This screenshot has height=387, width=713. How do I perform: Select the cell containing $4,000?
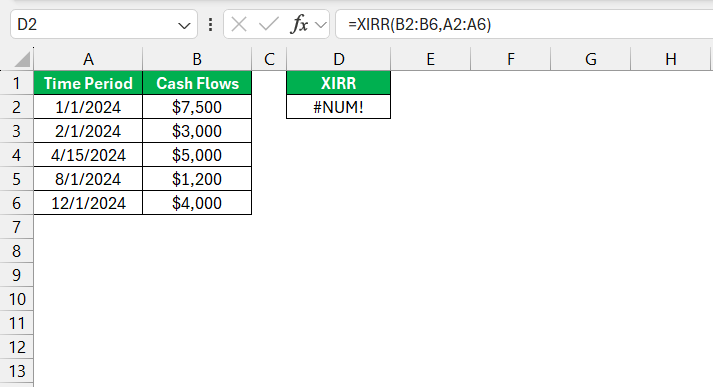click(x=197, y=203)
